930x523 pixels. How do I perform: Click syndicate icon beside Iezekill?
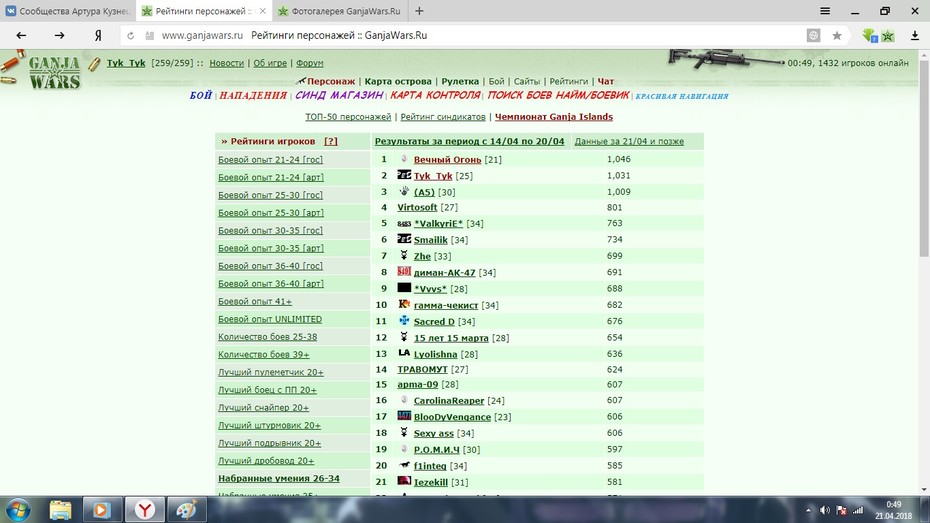[404, 481]
